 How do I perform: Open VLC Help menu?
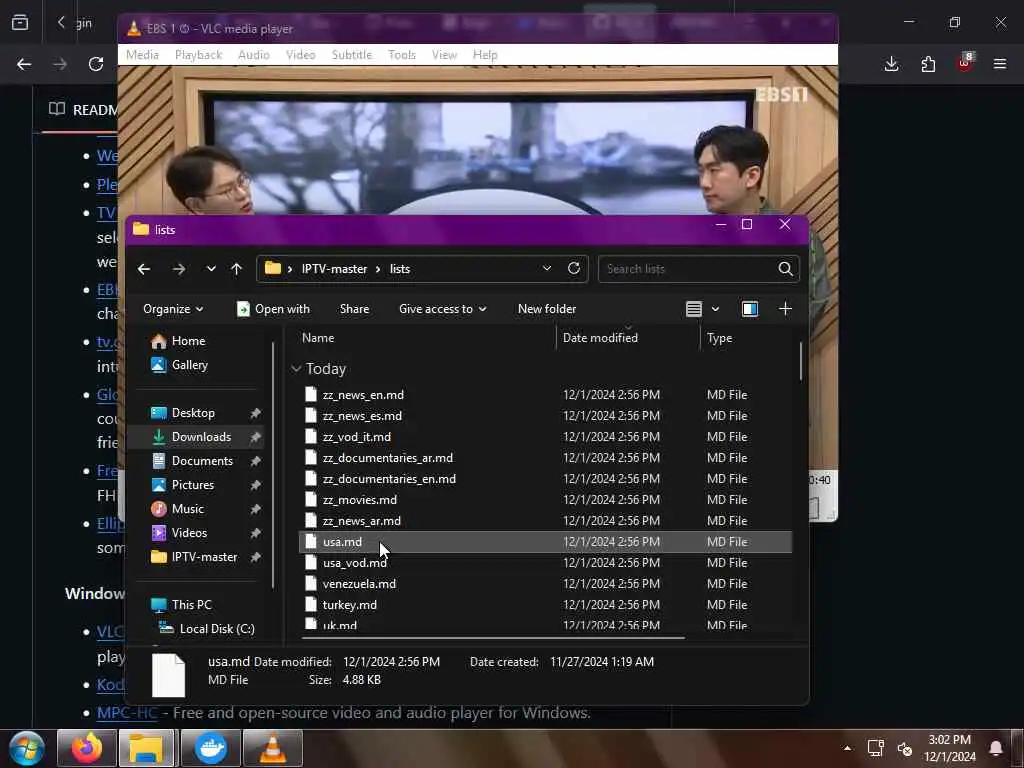tap(485, 55)
